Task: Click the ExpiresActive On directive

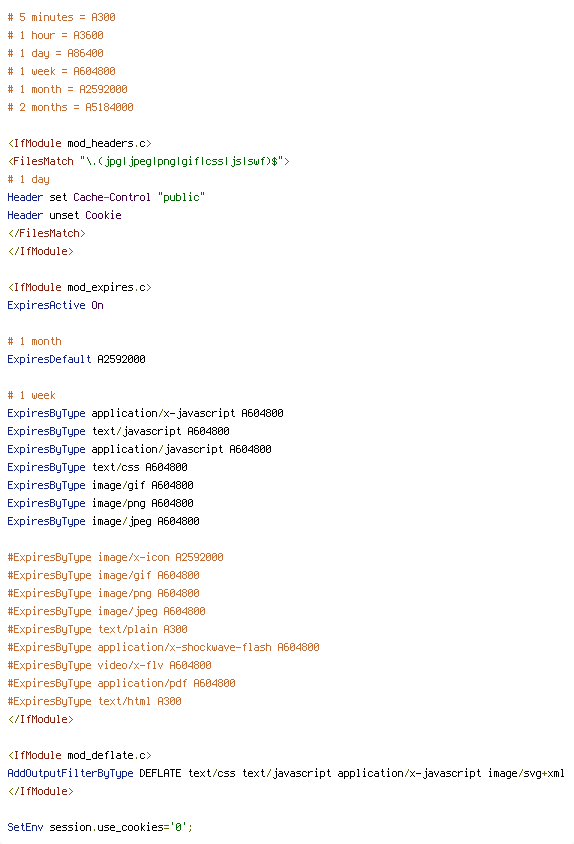Action: (x=55, y=305)
